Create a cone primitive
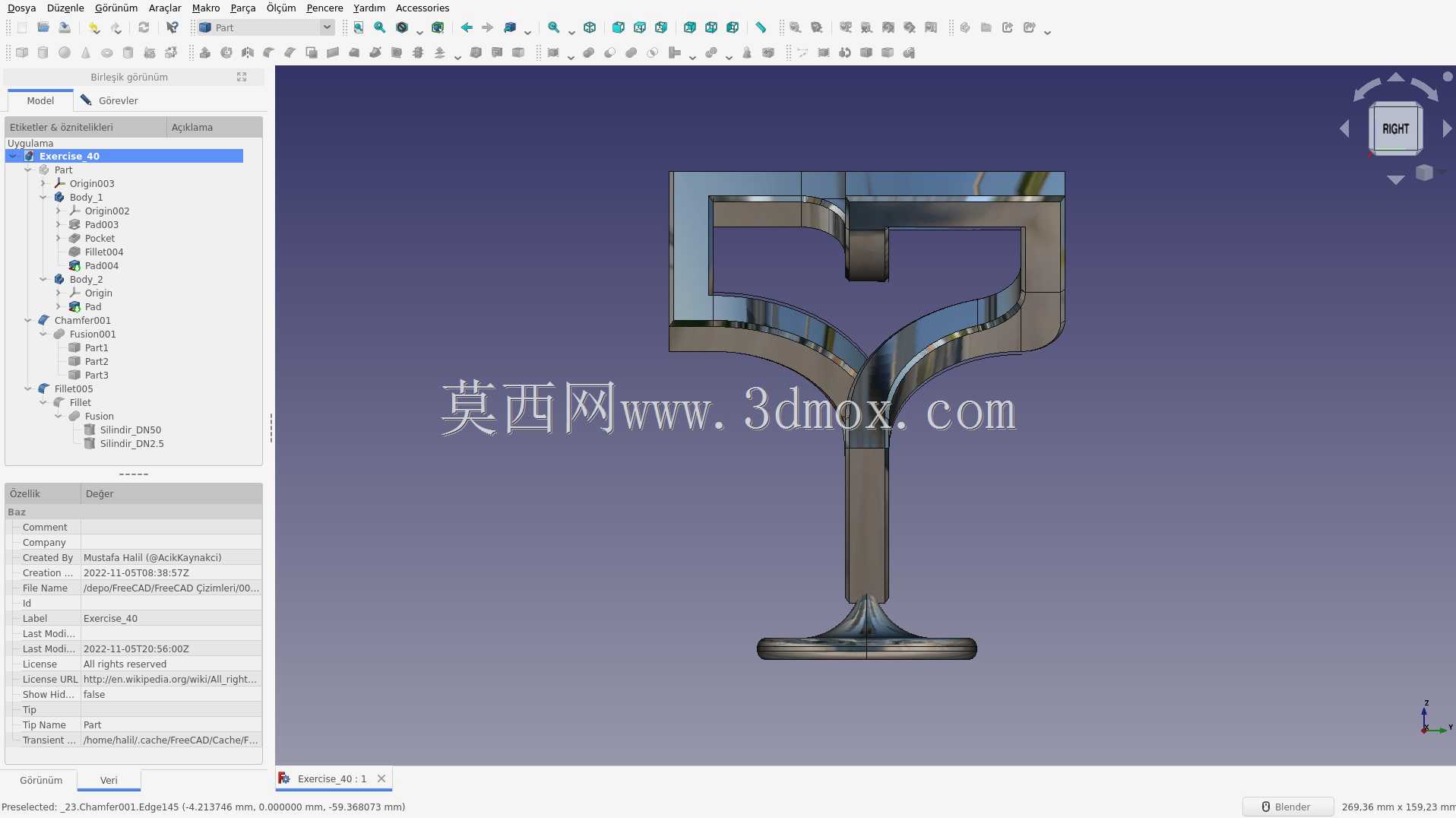1456x818 pixels. click(86, 52)
